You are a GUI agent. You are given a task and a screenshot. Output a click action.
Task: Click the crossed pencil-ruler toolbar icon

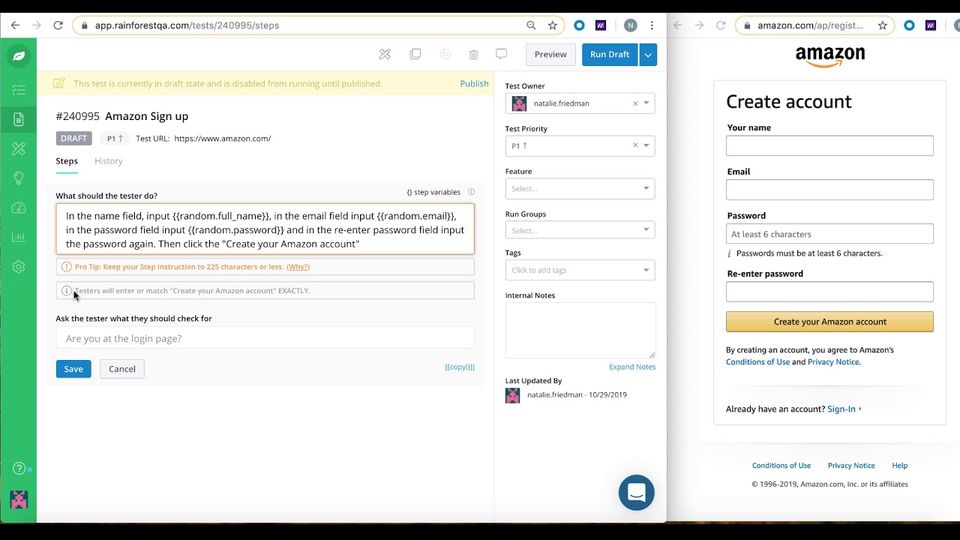[x=384, y=54]
